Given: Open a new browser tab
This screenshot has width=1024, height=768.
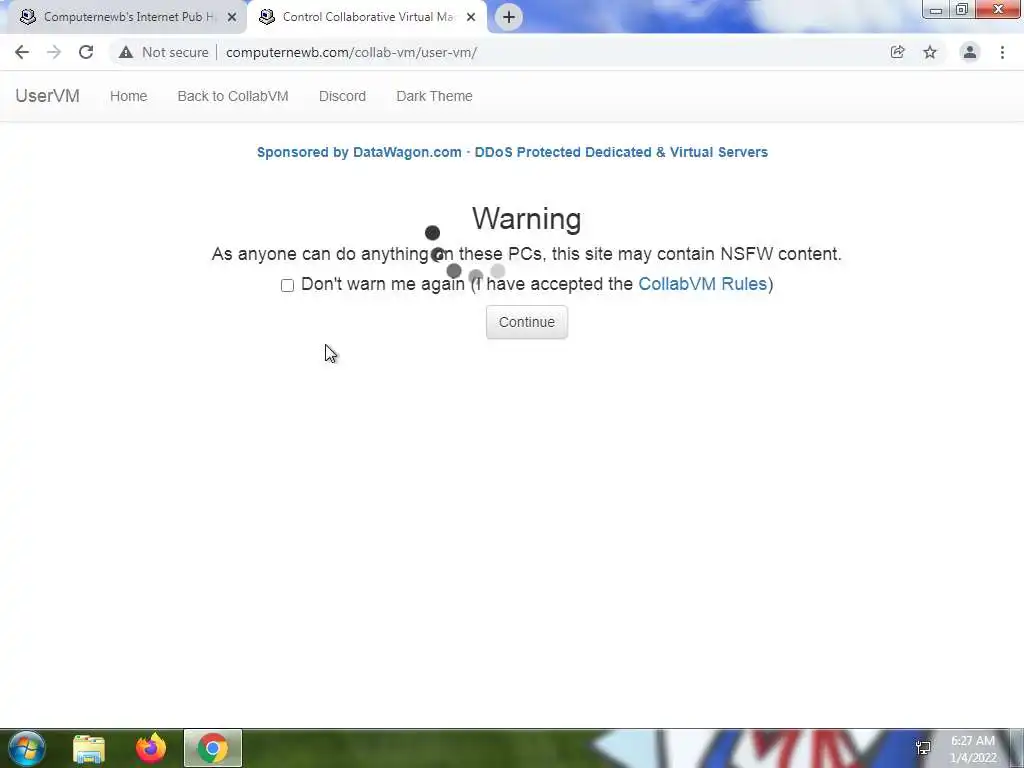Looking at the screenshot, I should tap(509, 17).
